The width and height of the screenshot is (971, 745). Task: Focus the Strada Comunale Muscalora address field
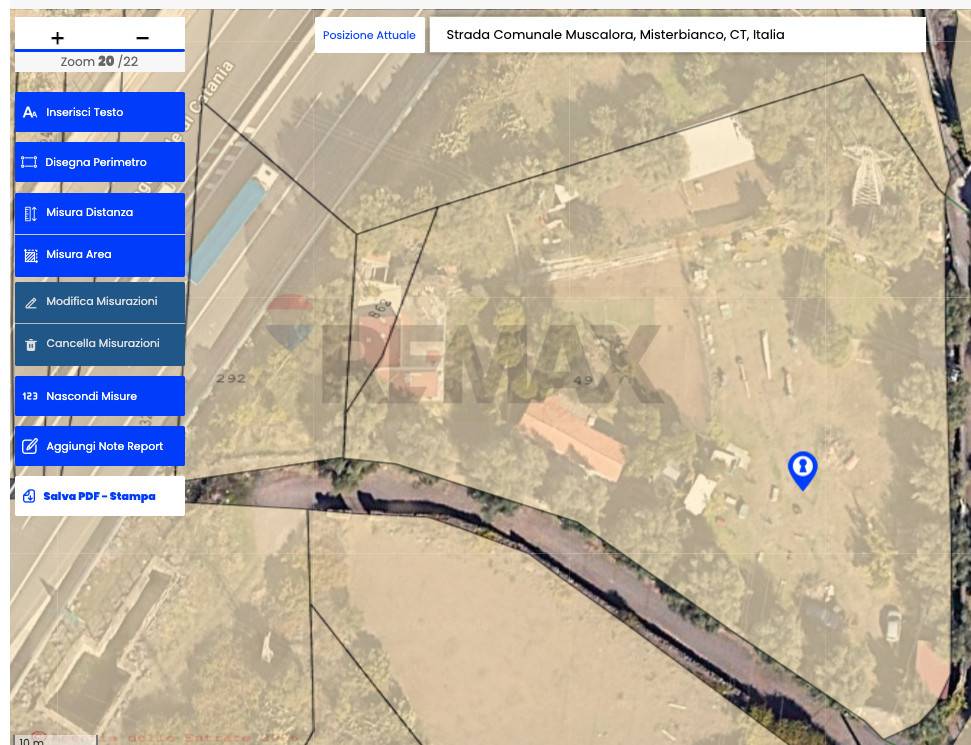point(677,35)
